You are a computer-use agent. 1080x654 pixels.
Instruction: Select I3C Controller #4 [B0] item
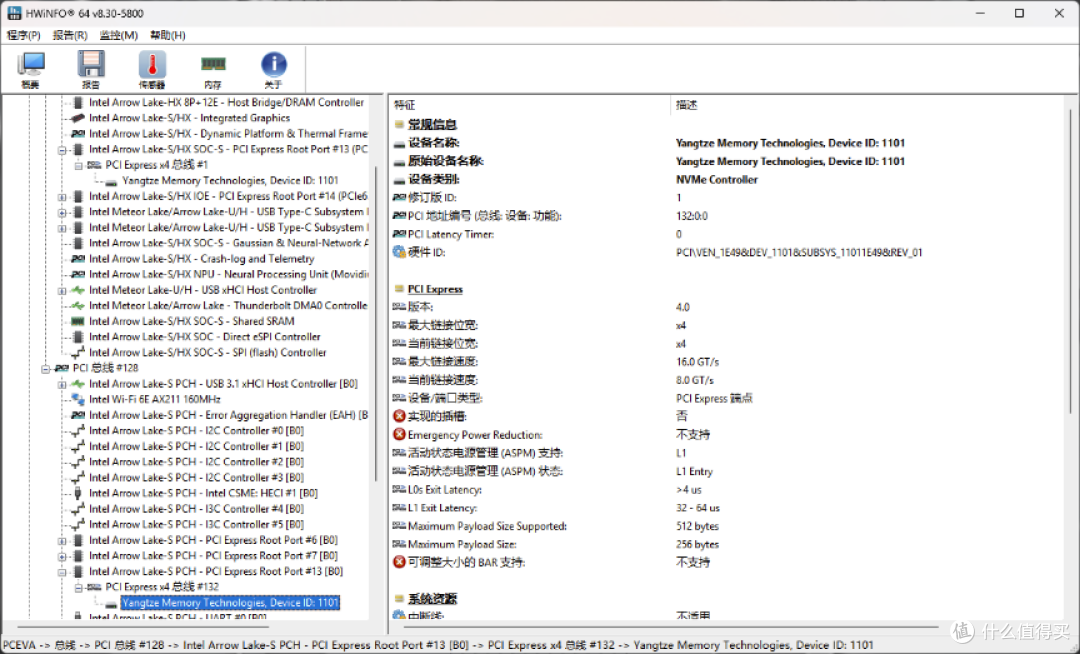[196, 509]
